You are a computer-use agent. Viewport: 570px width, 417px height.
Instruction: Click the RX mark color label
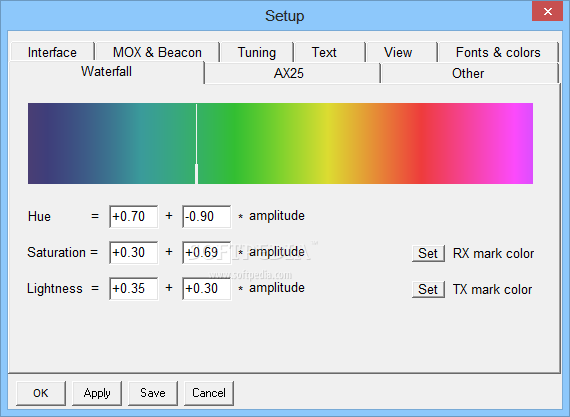tap(493, 253)
